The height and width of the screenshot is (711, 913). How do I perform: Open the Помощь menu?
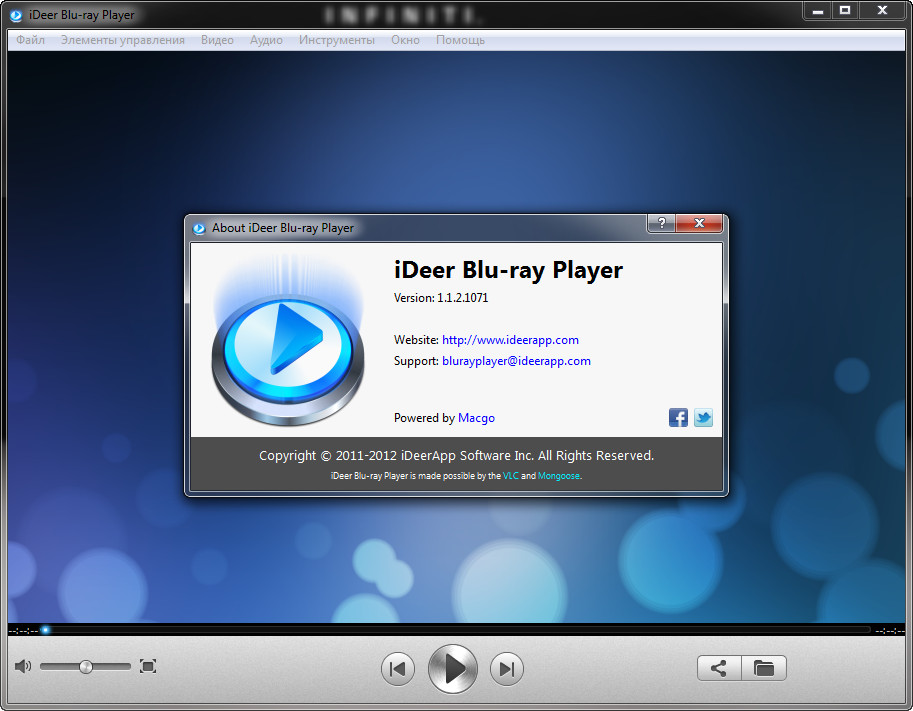click(460, 40)
